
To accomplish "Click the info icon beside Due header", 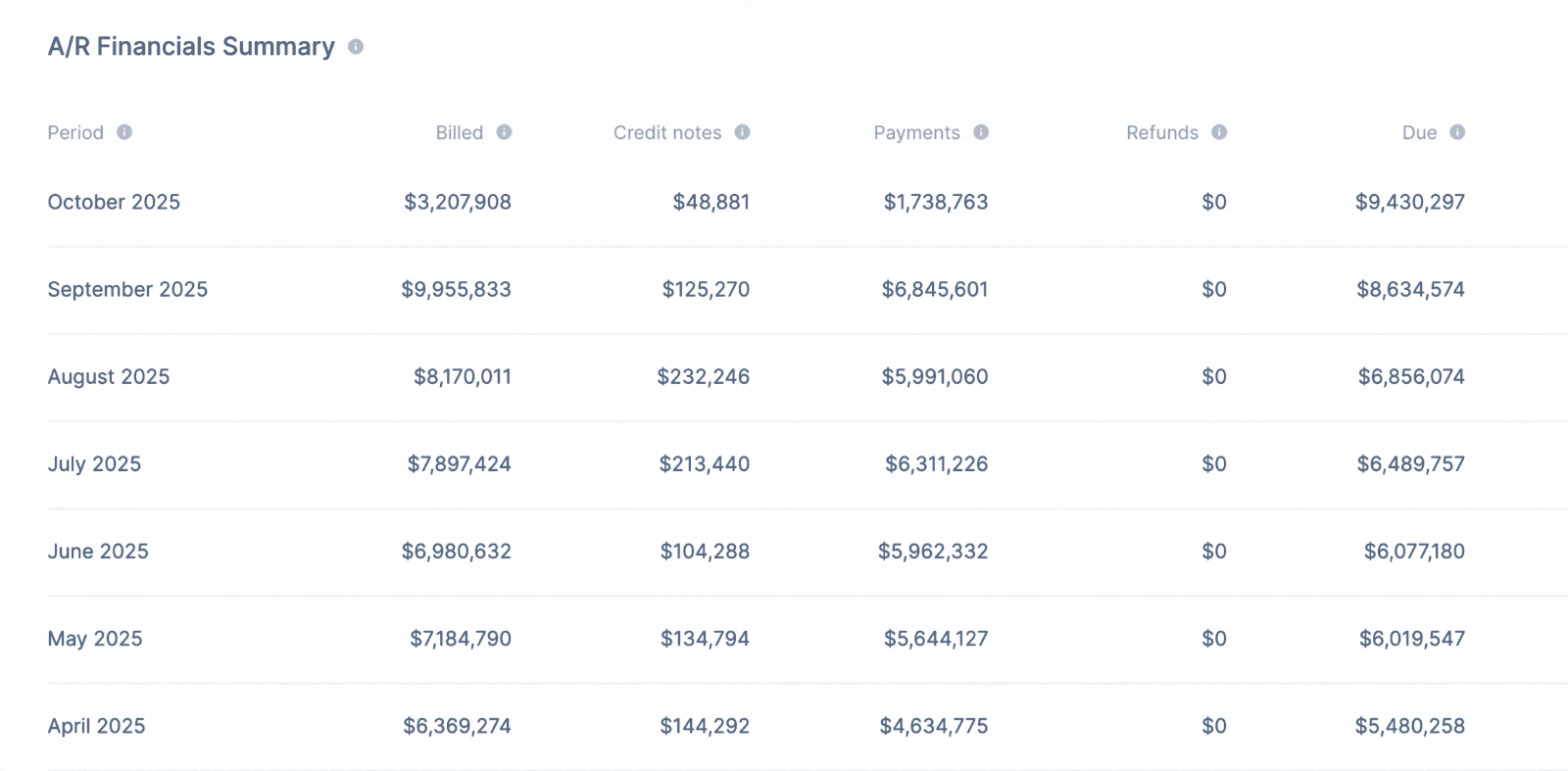I will [1457, 132].
